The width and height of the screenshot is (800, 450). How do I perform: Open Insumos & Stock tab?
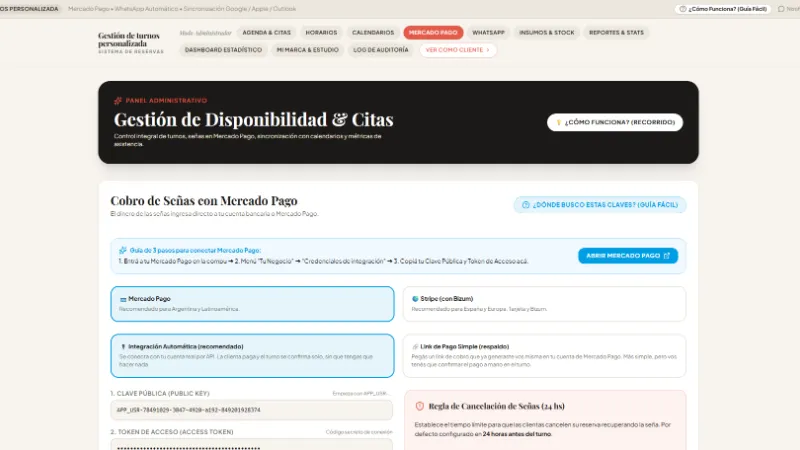pos(546,33)
